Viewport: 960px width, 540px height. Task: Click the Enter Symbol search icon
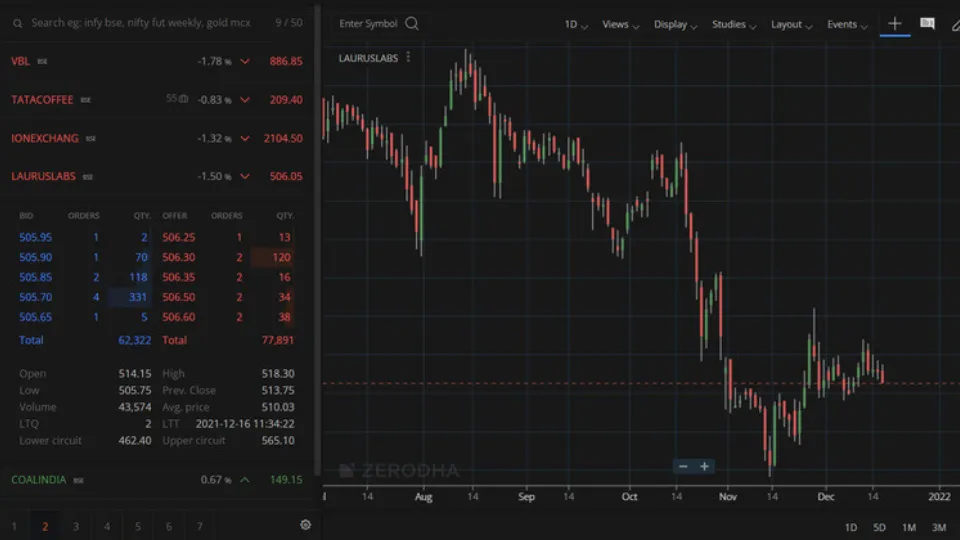412,24
